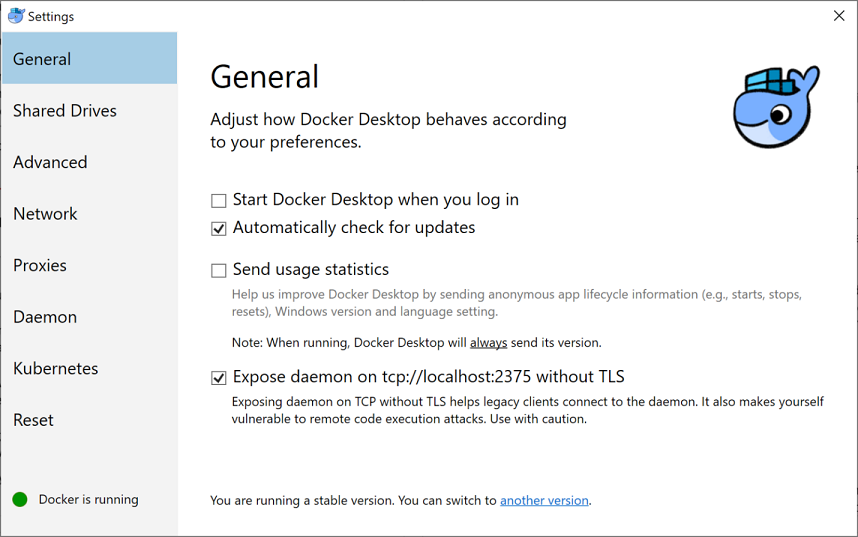Show the Daemon settings tab

pyautogui.click(x=45, y=317)
